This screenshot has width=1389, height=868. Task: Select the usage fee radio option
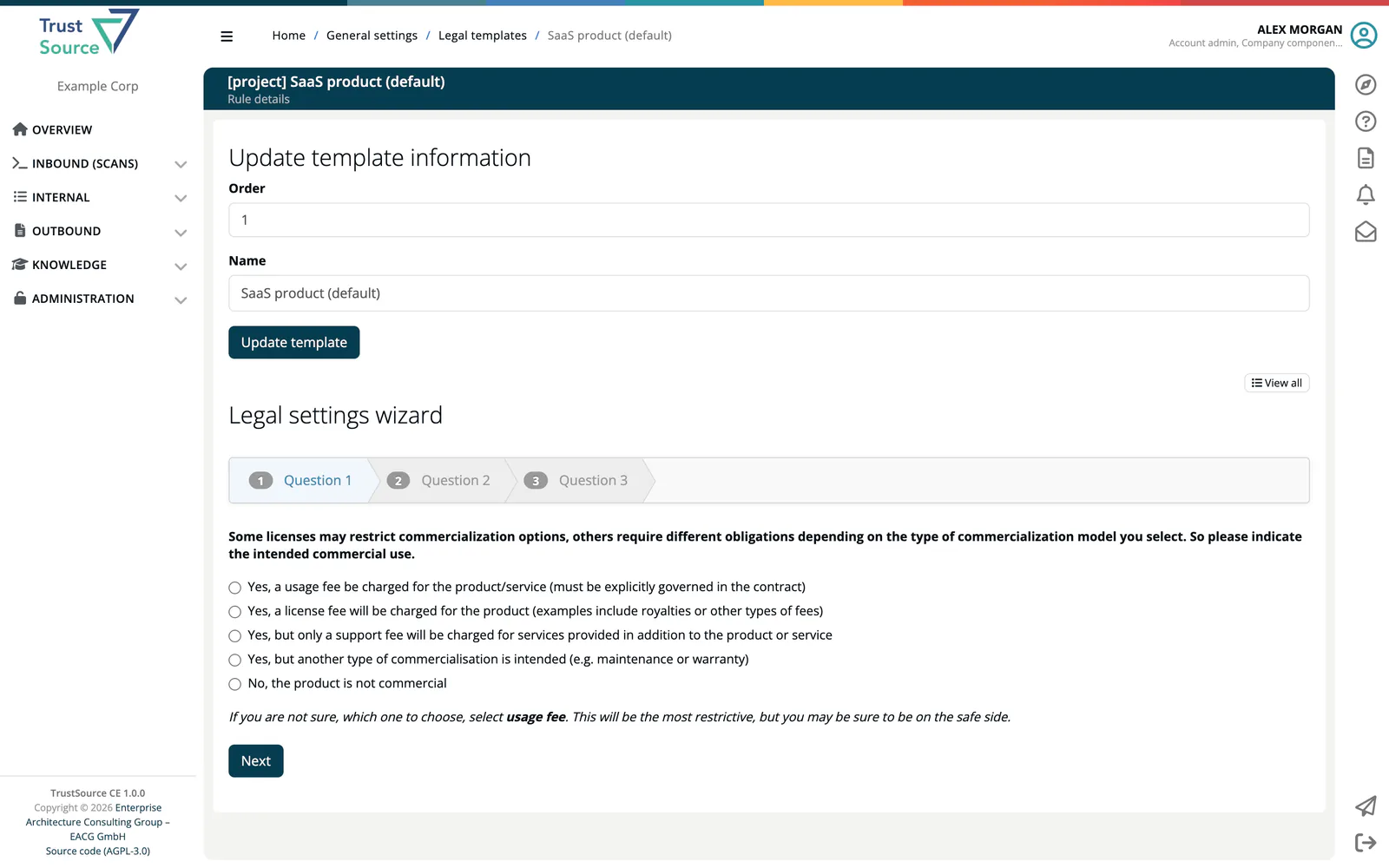click(234, 588)
